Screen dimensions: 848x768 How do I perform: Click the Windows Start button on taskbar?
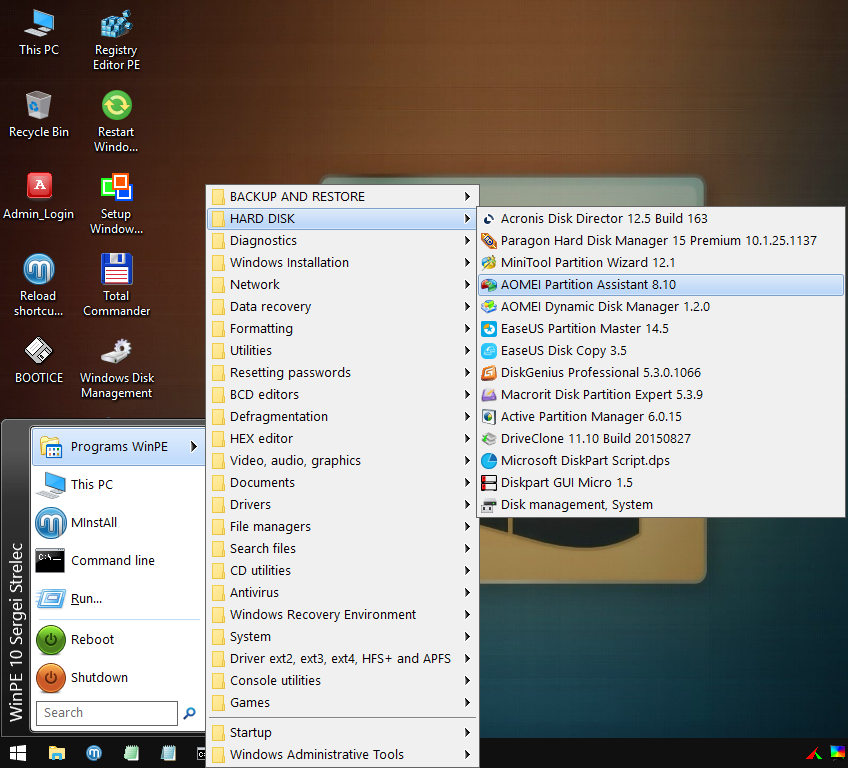point(18,753)
